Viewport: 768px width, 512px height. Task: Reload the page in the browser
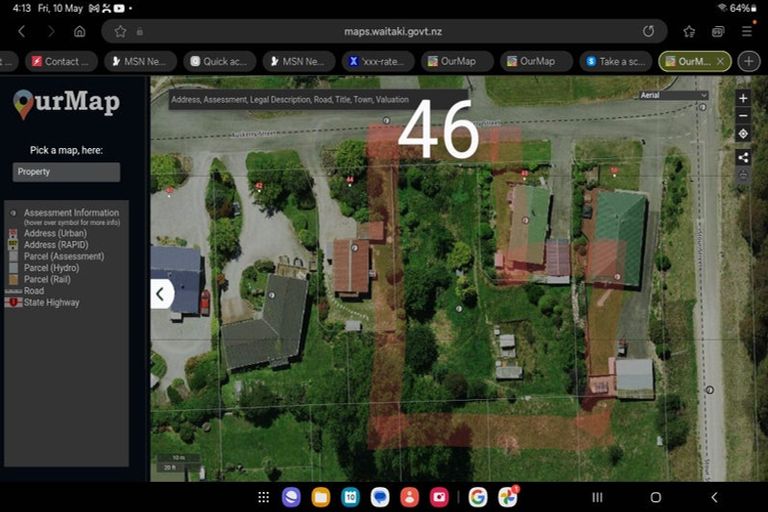pyautogui.click(x=648, y=31)
